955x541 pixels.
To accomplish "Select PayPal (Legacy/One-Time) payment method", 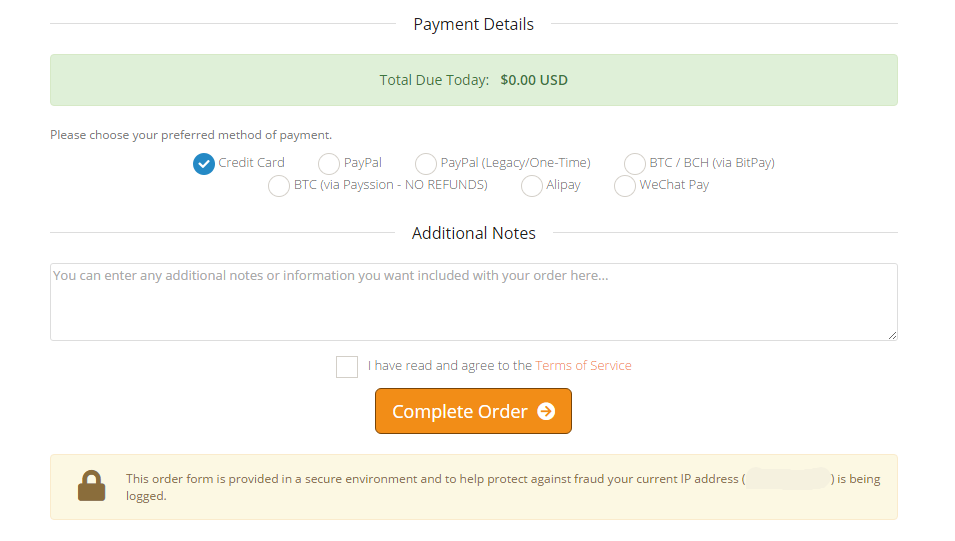I will point(426,164).
